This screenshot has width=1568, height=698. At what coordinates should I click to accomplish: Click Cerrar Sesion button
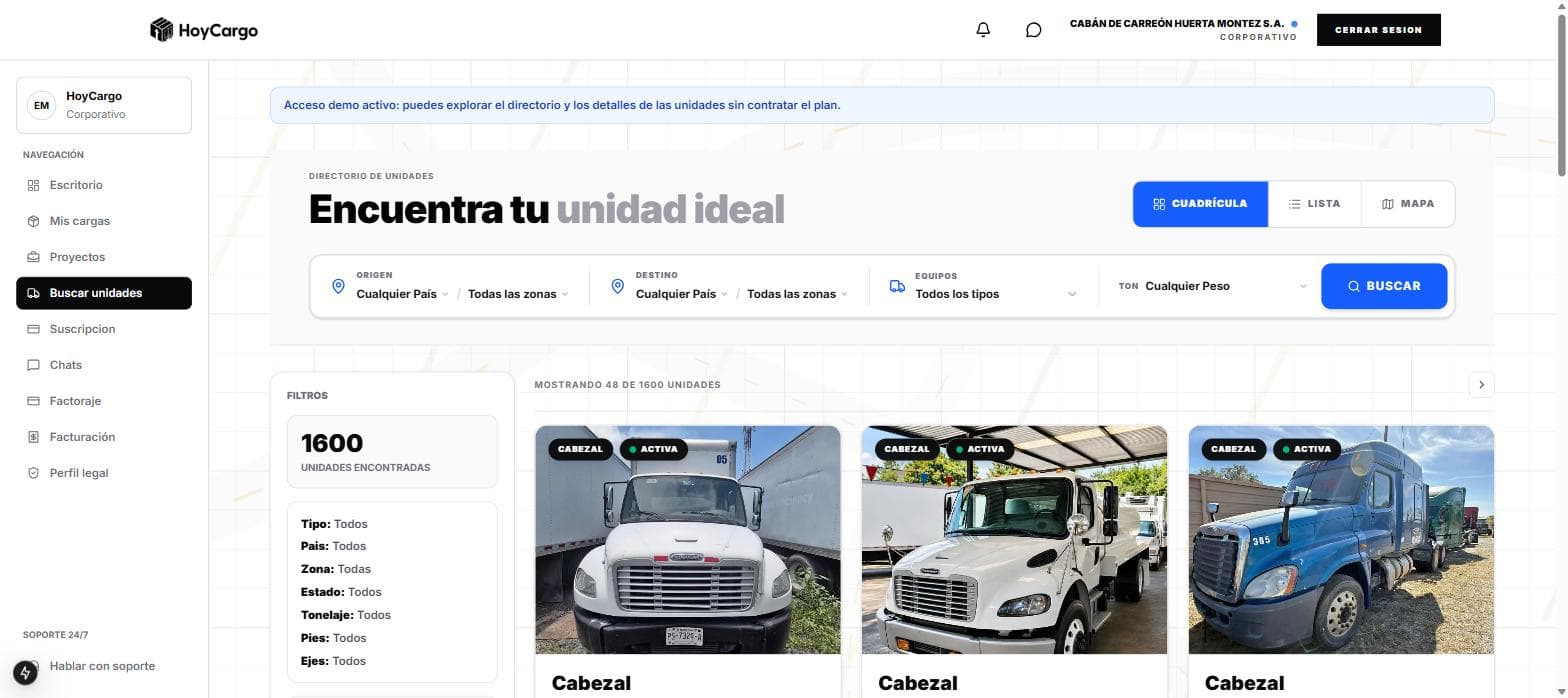click(x=1378, y=30)
